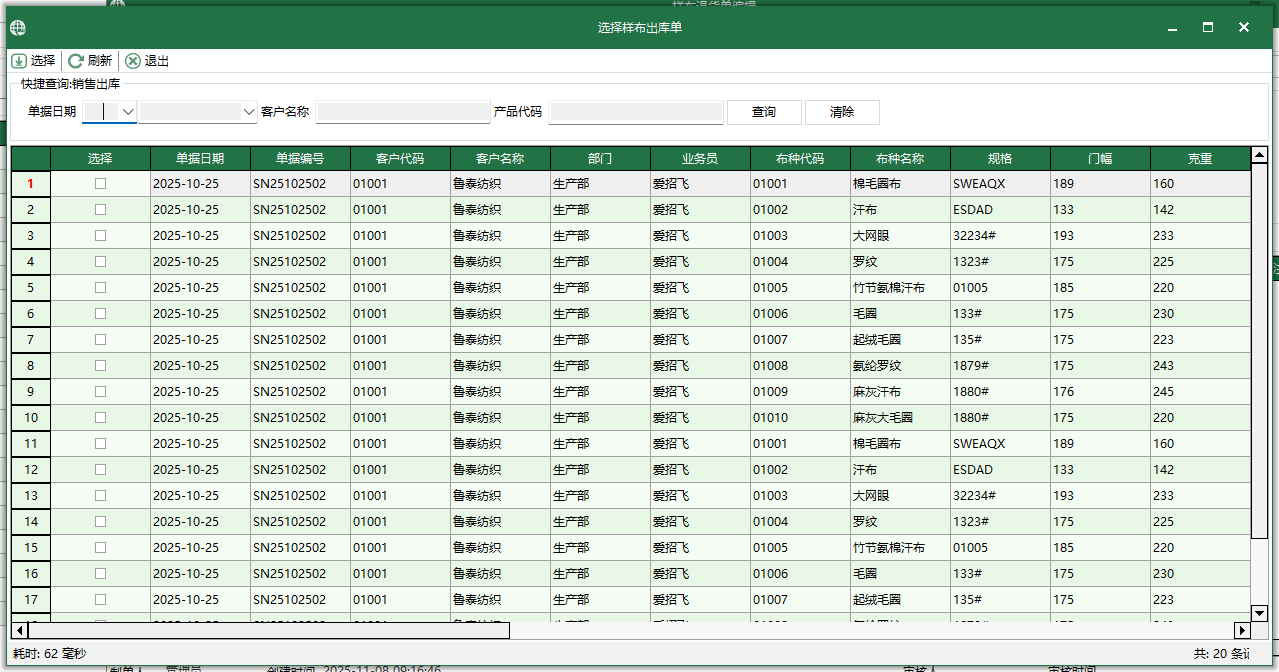Click the 清除 clear button
1279x672 pixels.
[x=842, y=111]
